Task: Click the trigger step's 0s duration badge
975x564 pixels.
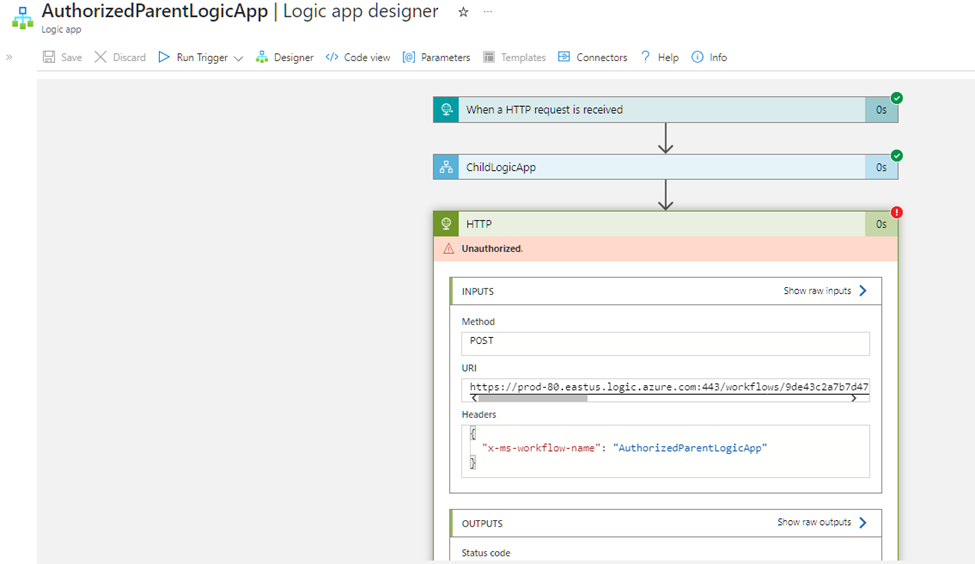Action: pyautogui.click(x=881, y=109)
